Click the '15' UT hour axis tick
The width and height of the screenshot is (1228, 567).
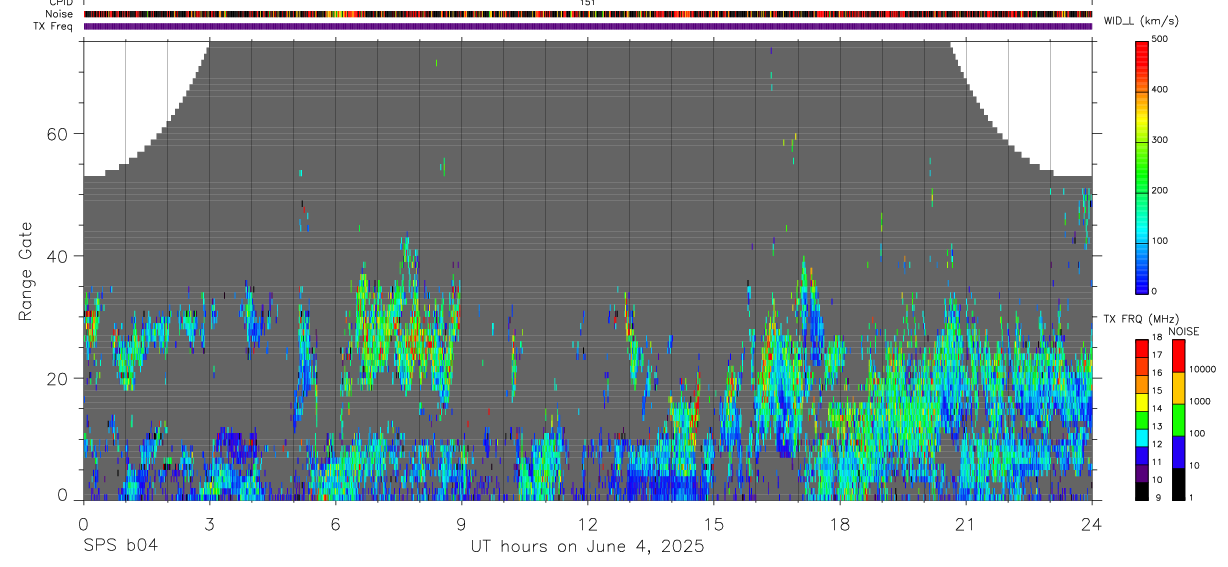713,524
